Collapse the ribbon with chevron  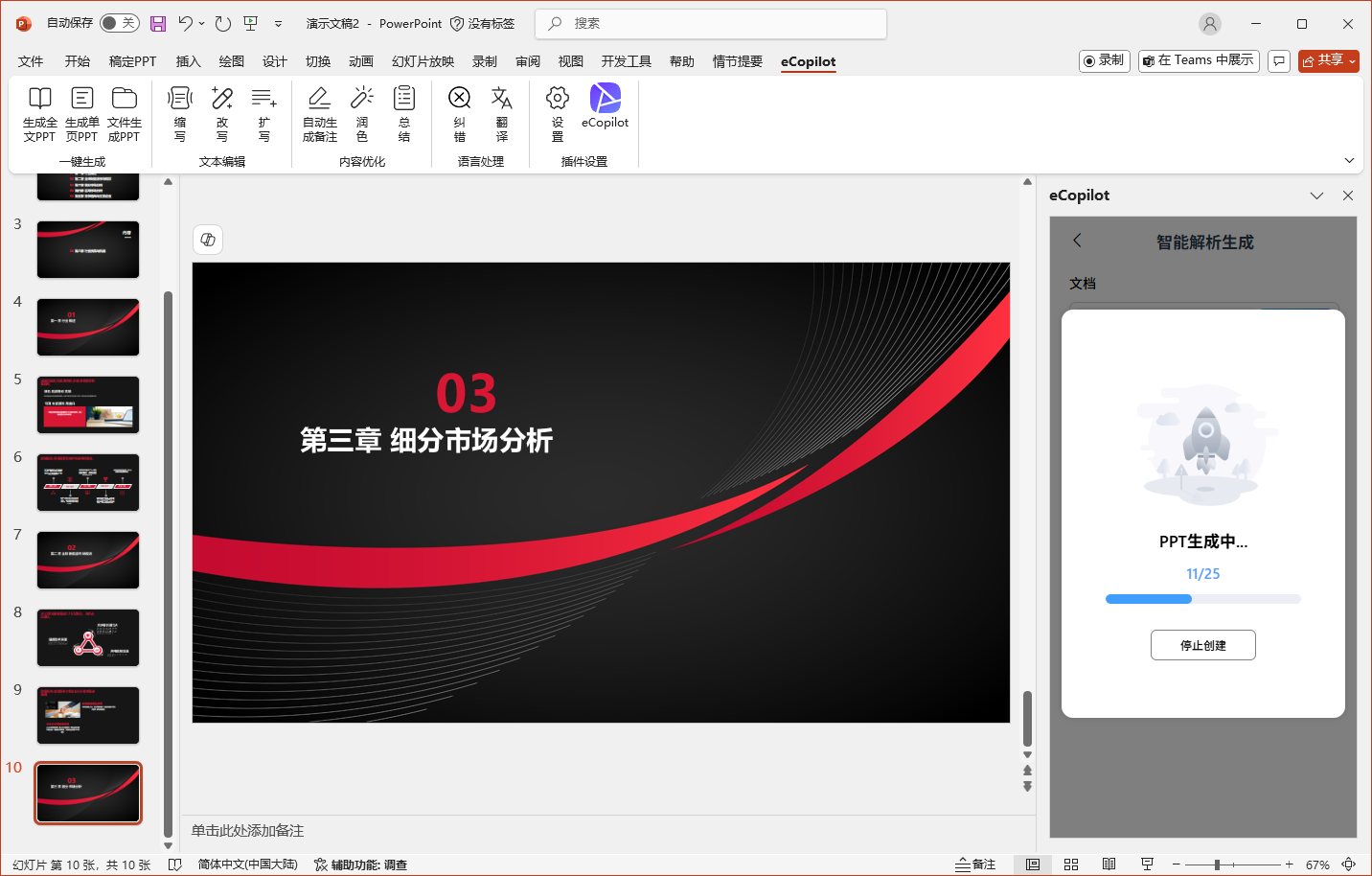(x=1349, y=161)
